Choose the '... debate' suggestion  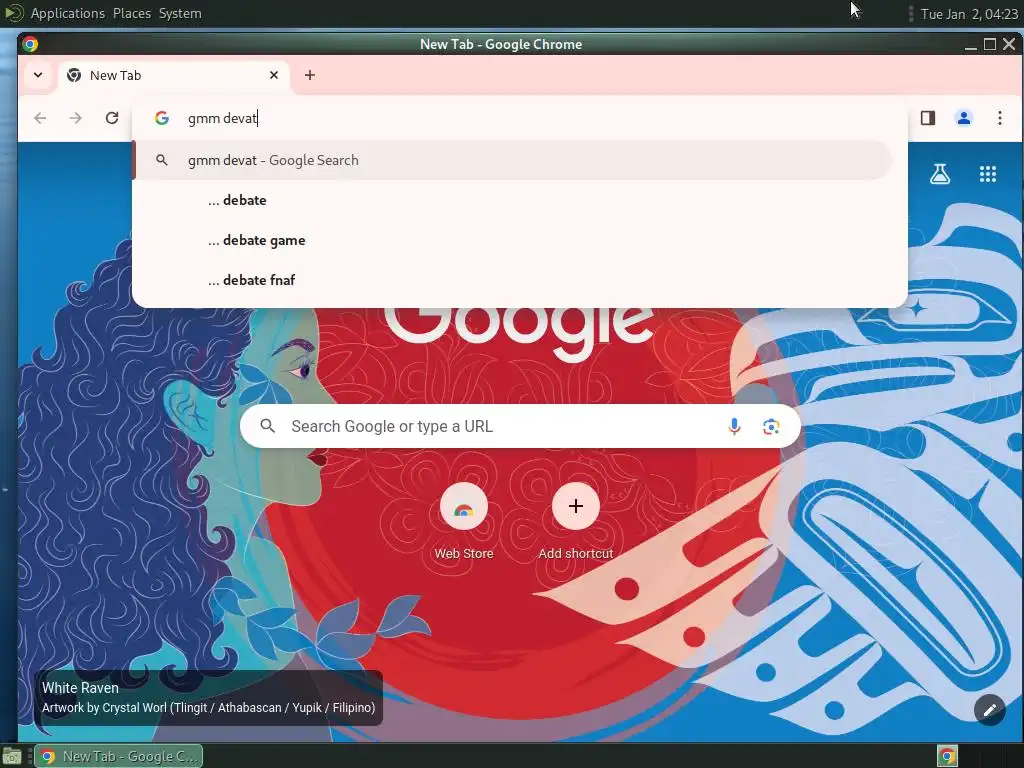pos(513,200)
